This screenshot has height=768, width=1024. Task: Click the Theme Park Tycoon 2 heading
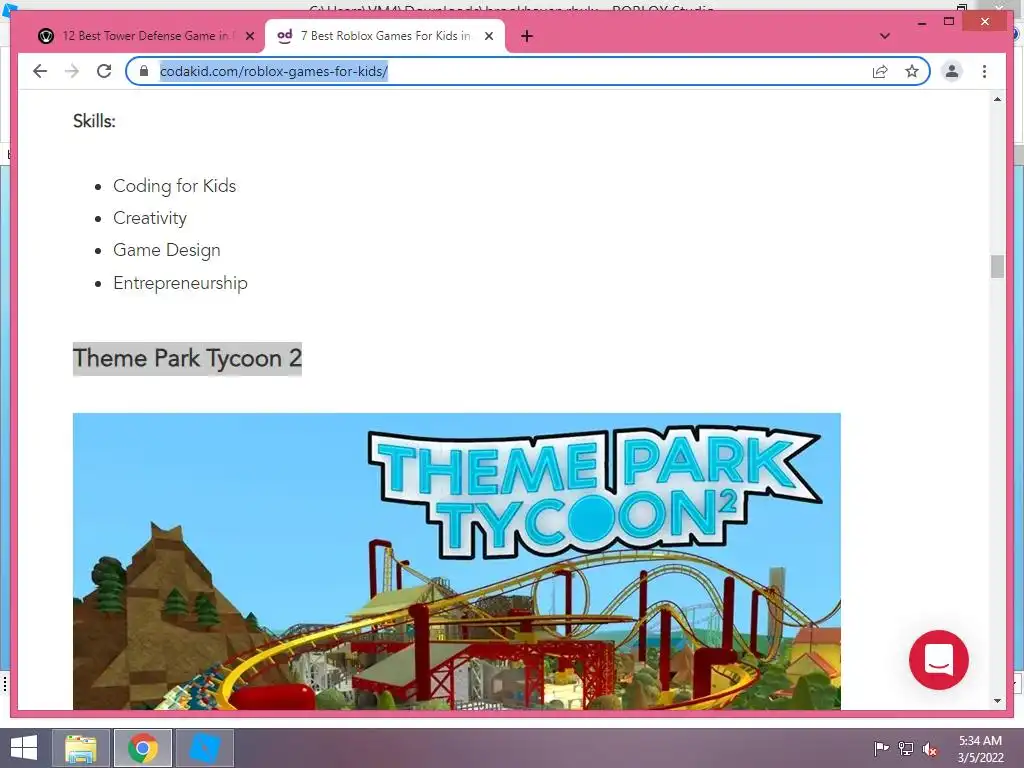(x=187, y=359)
